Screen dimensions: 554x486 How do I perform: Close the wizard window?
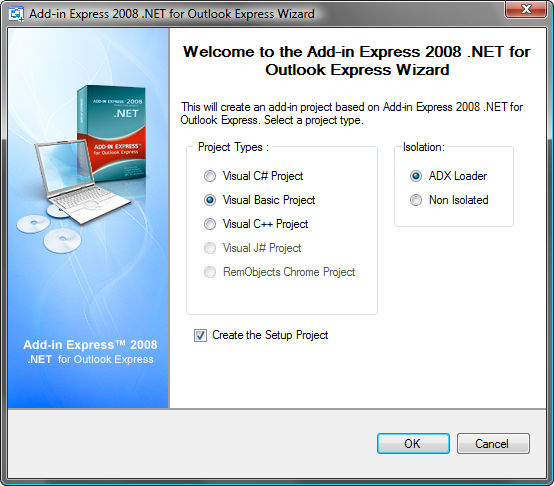pos(526,9)
